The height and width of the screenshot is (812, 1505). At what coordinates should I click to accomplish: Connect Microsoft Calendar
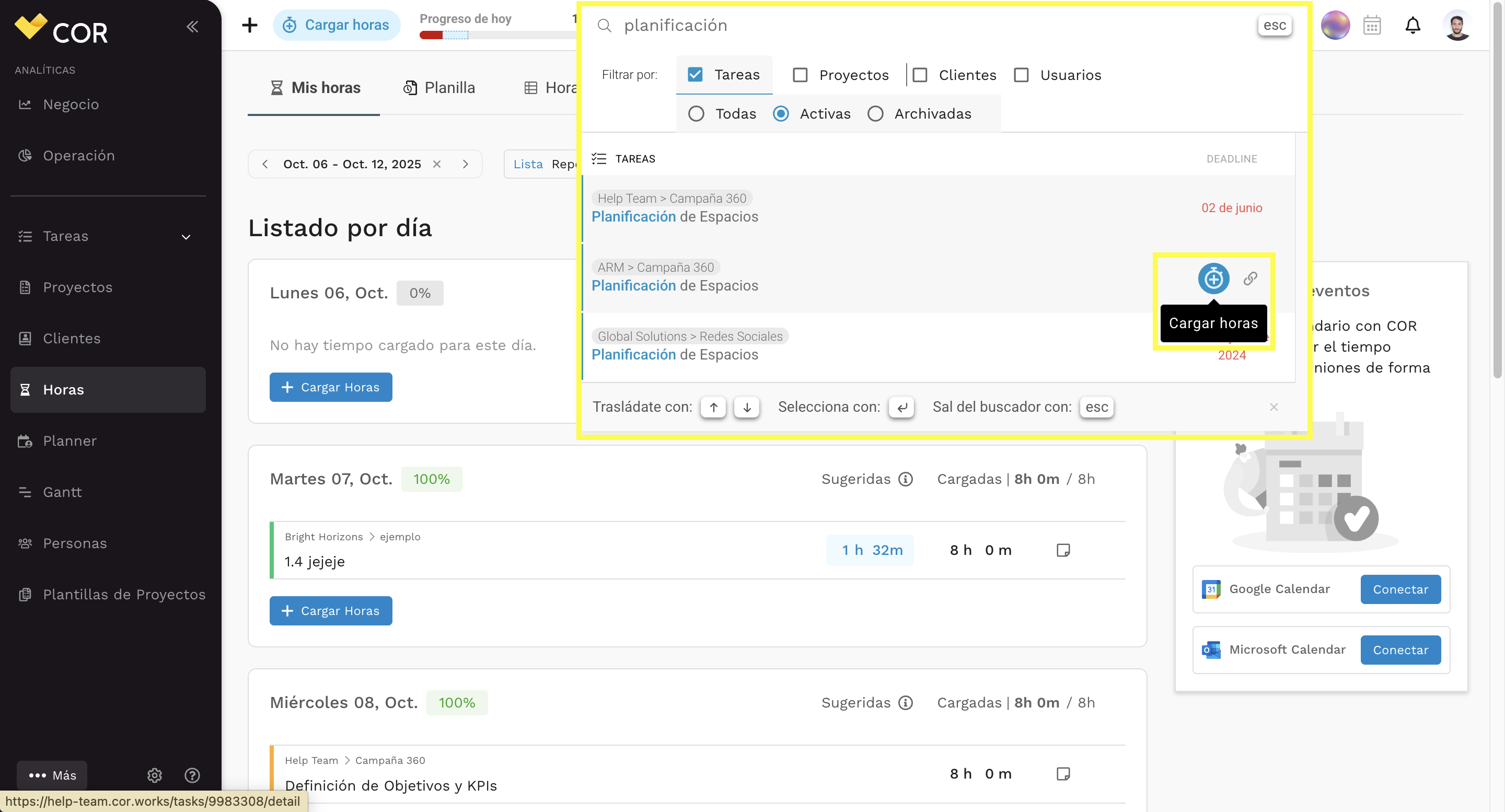tap(1400, 650)
